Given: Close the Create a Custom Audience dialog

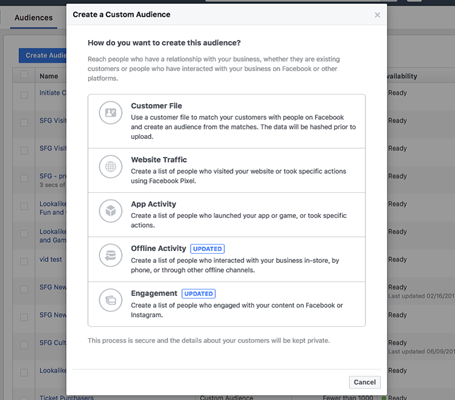Looking at the screenshot, I should click(x=377, y=15).
